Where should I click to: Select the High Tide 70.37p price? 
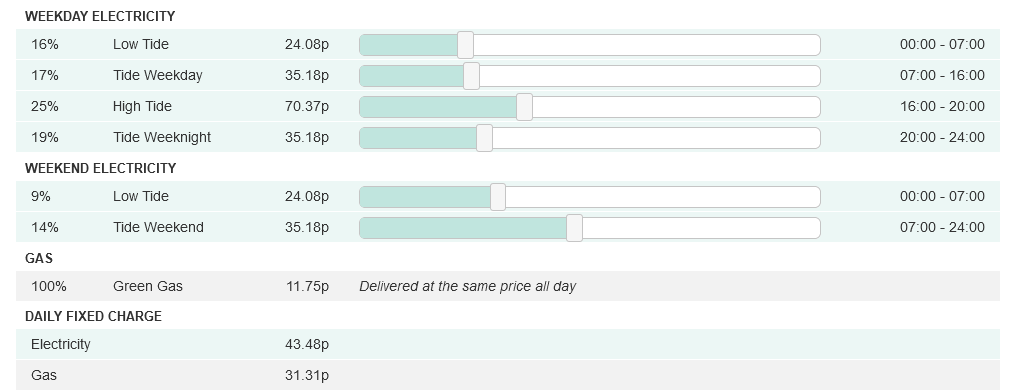pyautogui.click(x=306, y=106)
